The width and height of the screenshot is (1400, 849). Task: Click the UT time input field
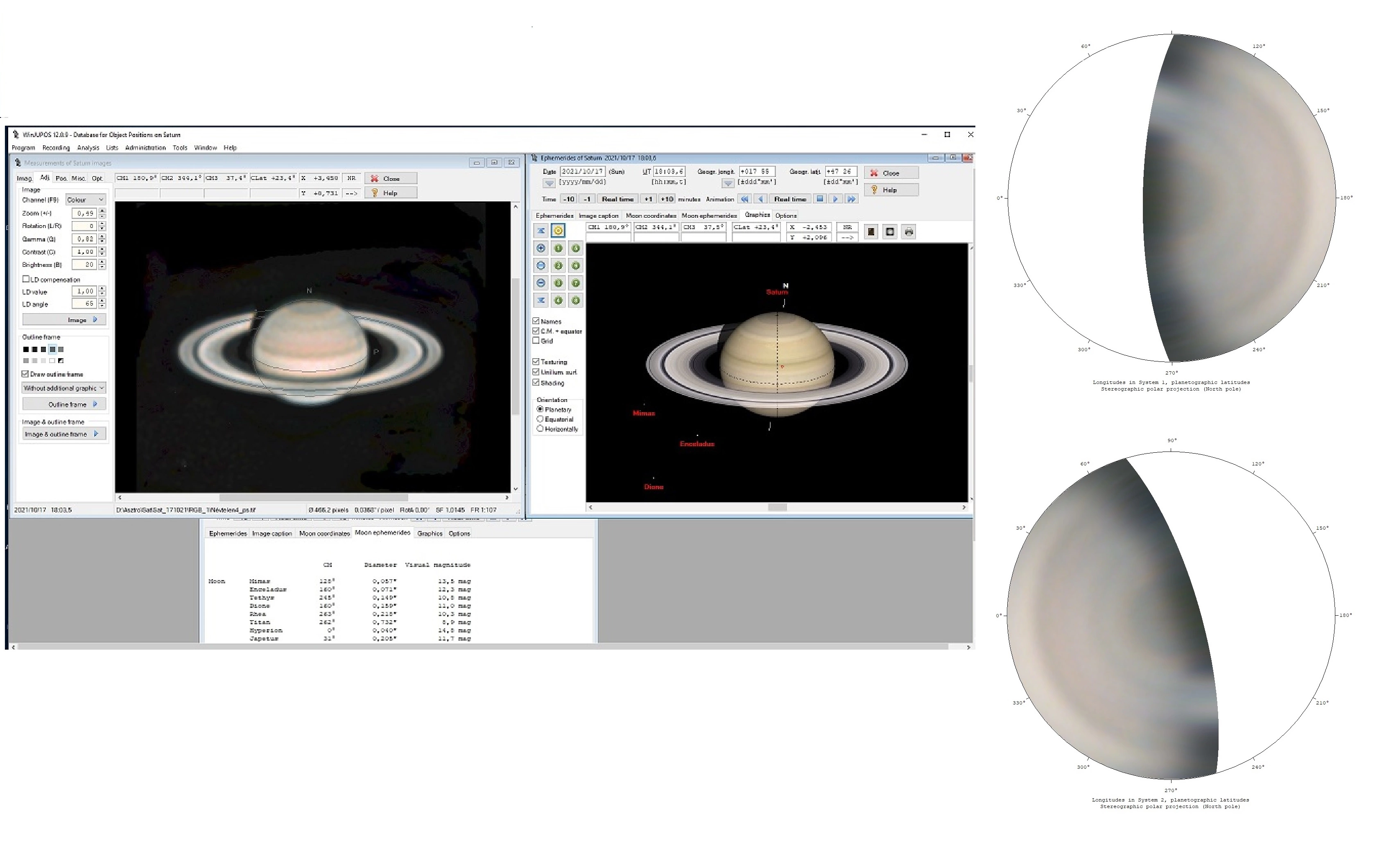point(669,172)
